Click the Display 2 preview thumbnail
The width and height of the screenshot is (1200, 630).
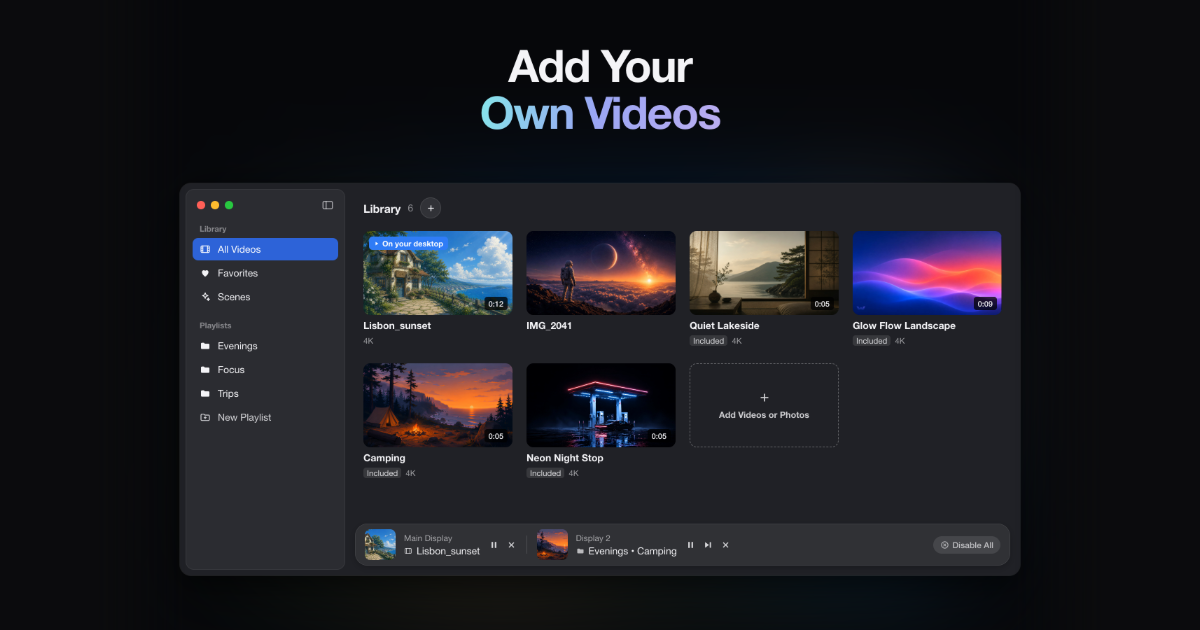click(552, 545)
